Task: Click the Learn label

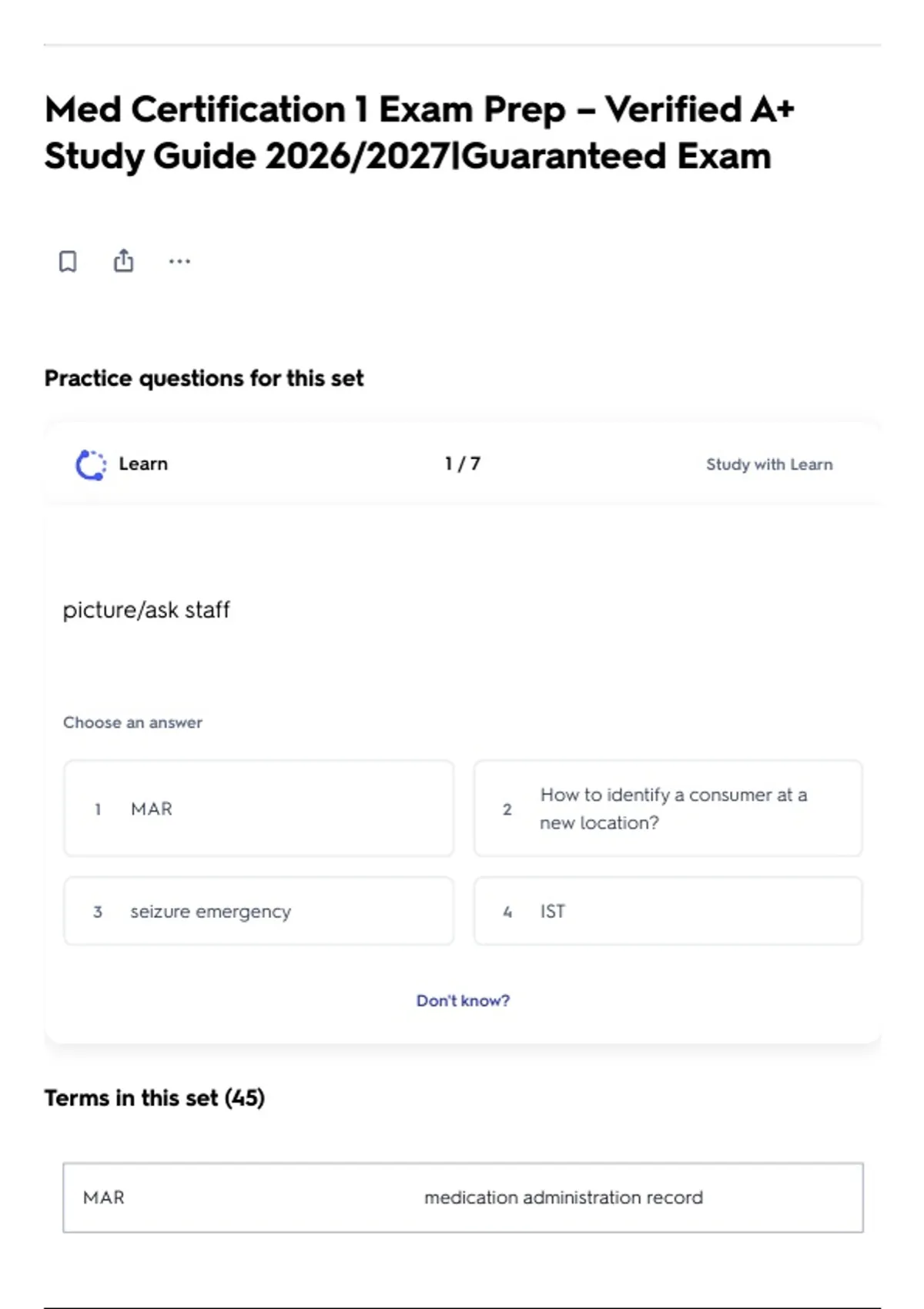Action: [143, 464]
